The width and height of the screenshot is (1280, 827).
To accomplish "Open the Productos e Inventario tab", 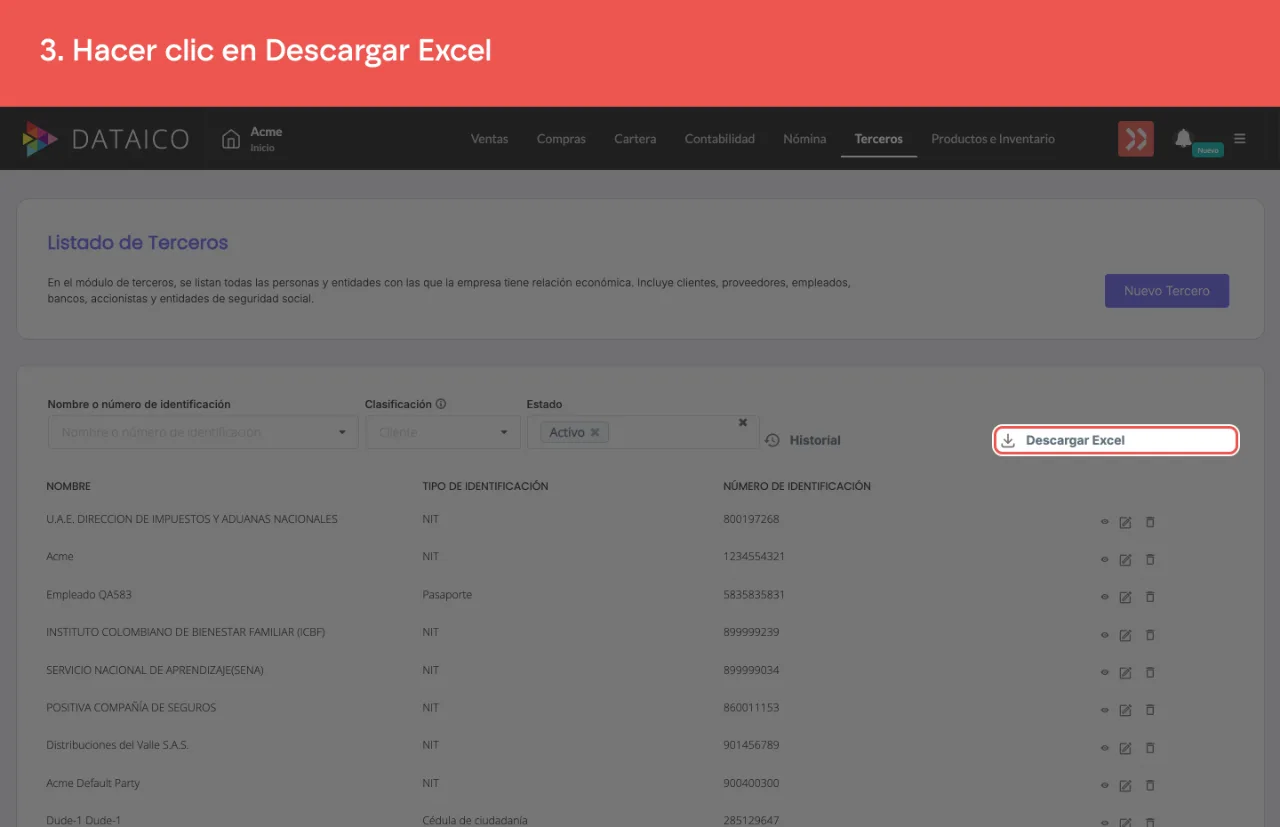I will pos(993,139).
